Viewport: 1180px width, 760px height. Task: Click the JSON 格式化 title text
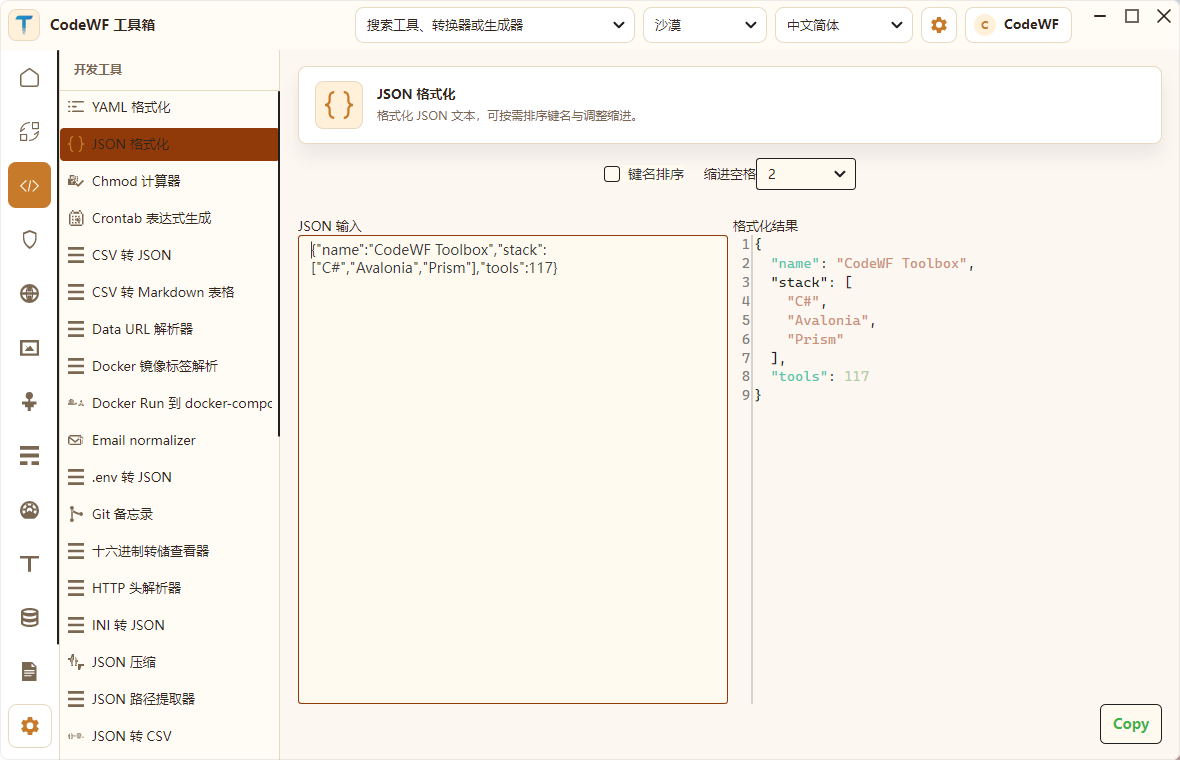coord(415,94)
